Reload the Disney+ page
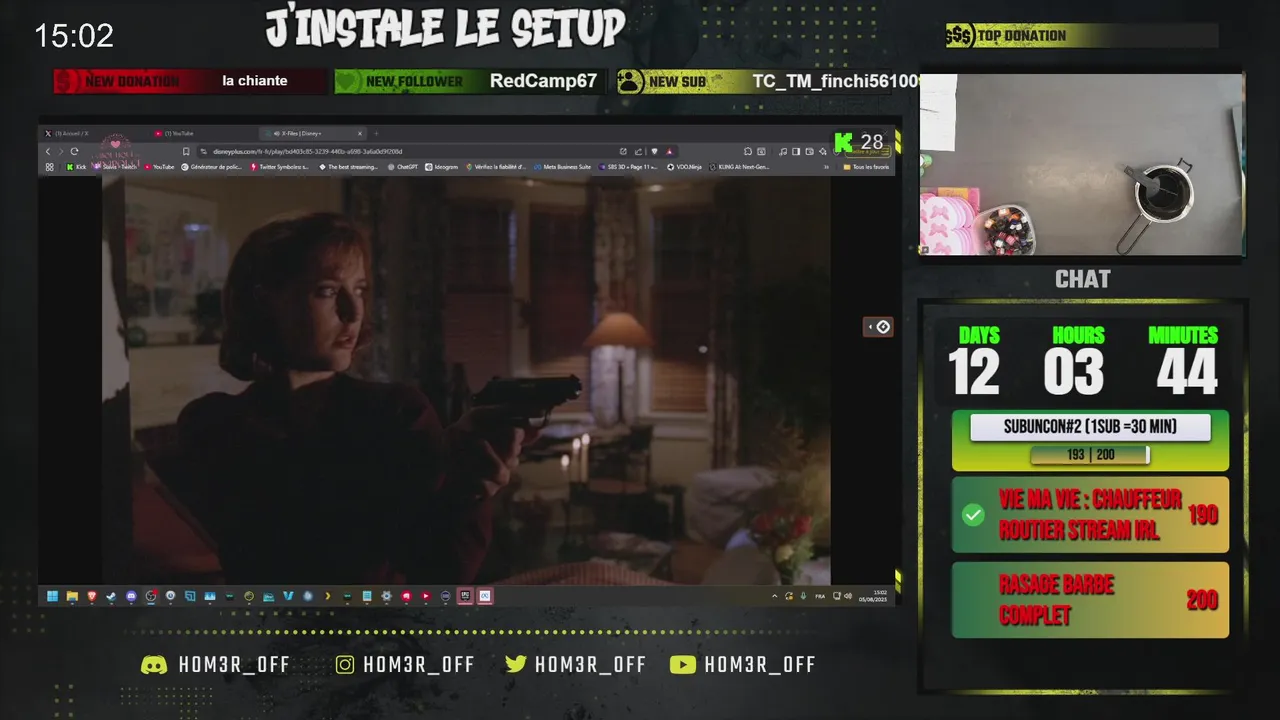 (74, 151)
